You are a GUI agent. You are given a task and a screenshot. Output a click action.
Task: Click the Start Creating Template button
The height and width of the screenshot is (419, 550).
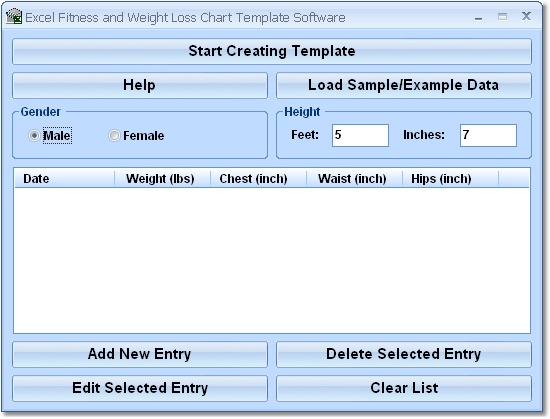point(272,51)
